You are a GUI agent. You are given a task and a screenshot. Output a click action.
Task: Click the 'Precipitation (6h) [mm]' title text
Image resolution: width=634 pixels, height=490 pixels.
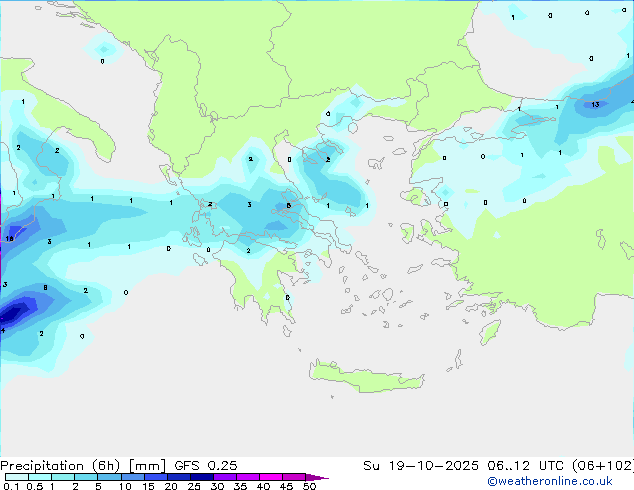(x=83, y=466)
